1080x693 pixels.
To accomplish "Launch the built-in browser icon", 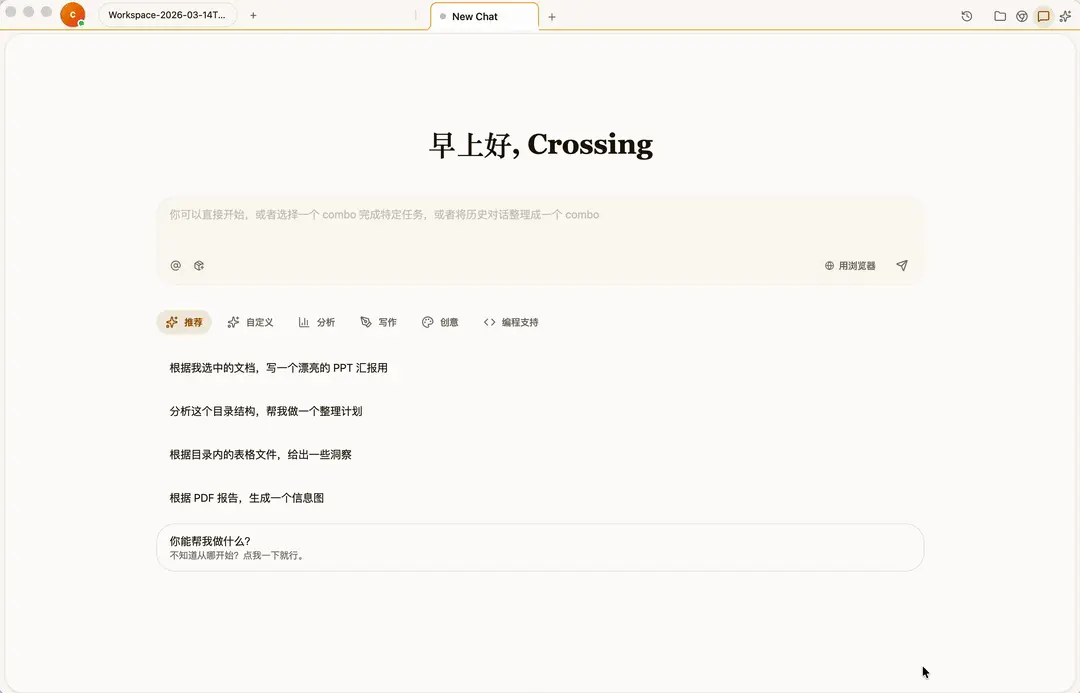I will (1022, 16).
